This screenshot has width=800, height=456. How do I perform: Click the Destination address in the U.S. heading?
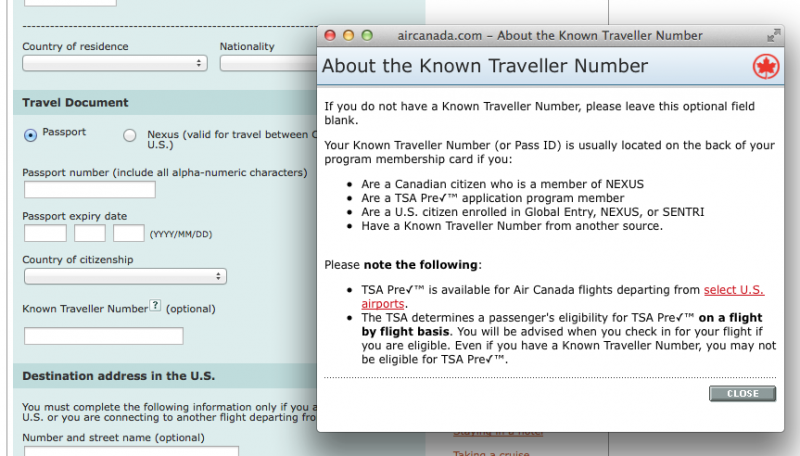(x=118, y=376)
